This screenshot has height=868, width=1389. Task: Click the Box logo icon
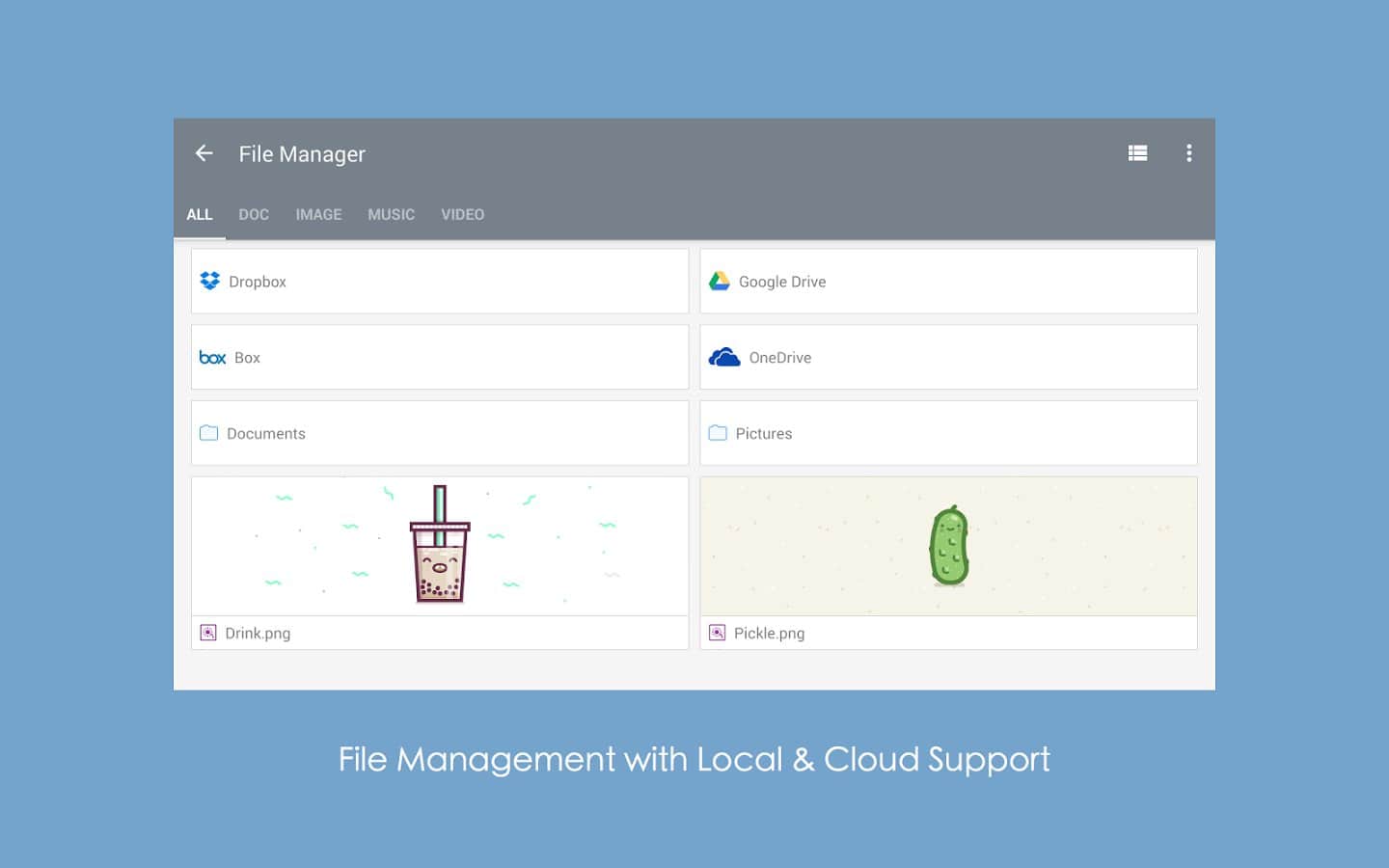212,358
